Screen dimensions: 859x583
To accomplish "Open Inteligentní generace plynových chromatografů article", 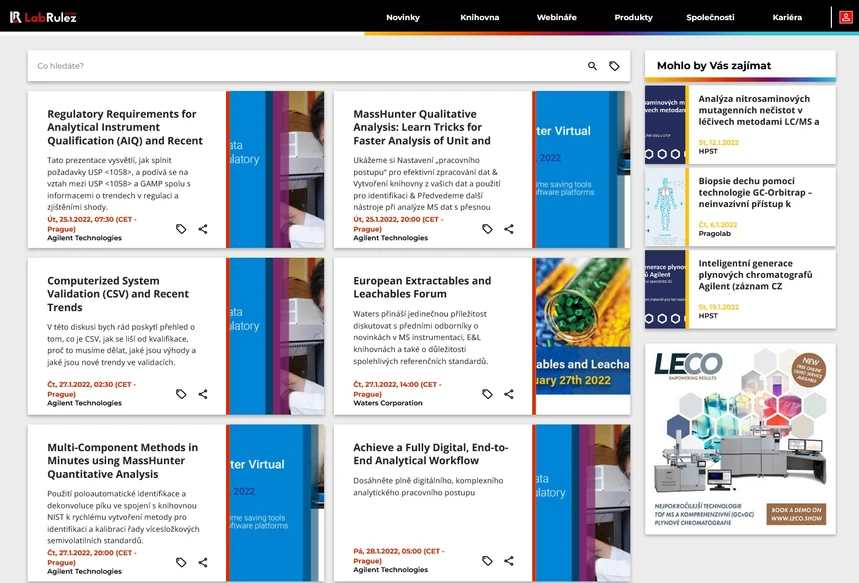I will click(x=755, y=275).
